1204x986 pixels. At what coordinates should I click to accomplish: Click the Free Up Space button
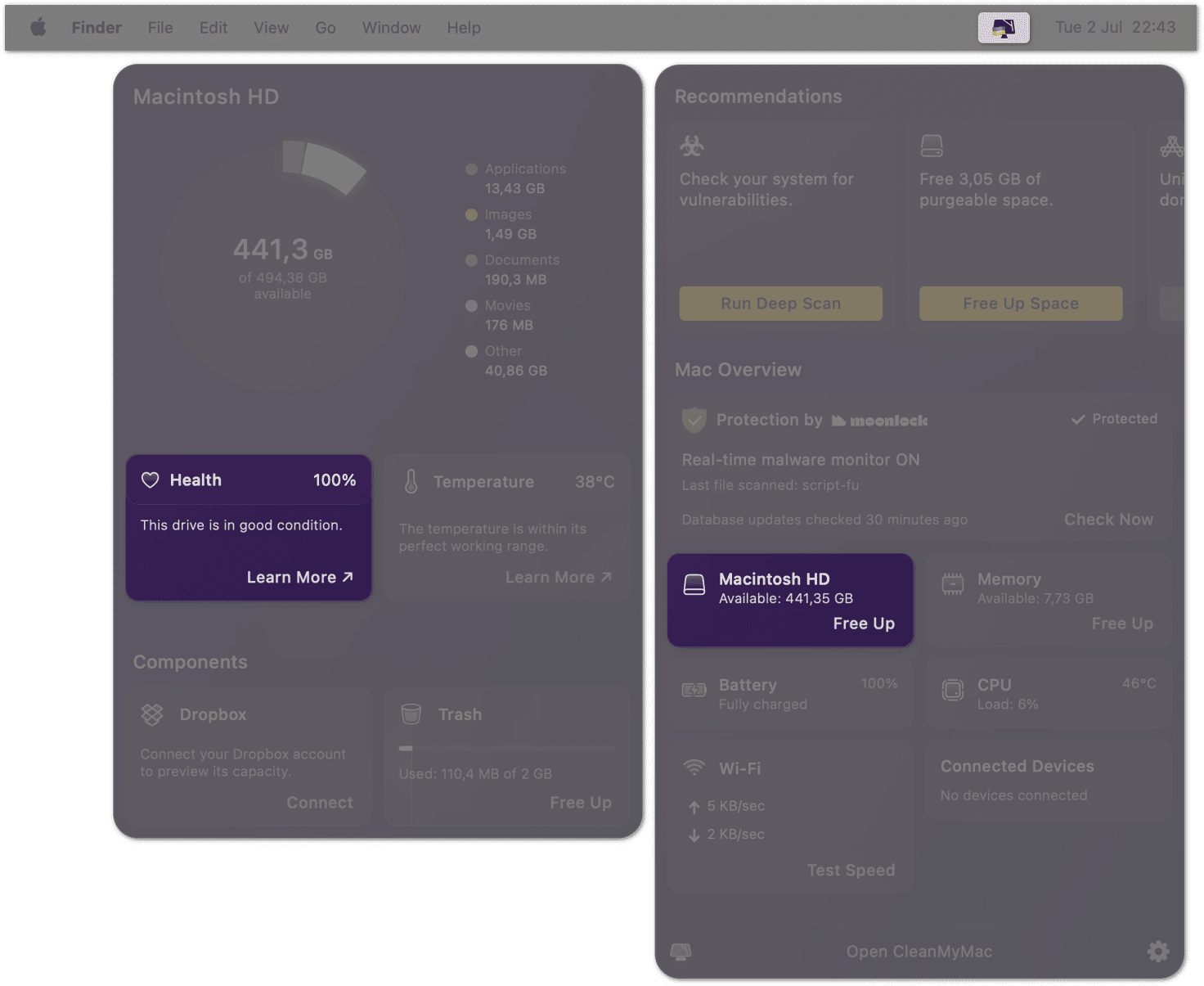[1021, 304]
